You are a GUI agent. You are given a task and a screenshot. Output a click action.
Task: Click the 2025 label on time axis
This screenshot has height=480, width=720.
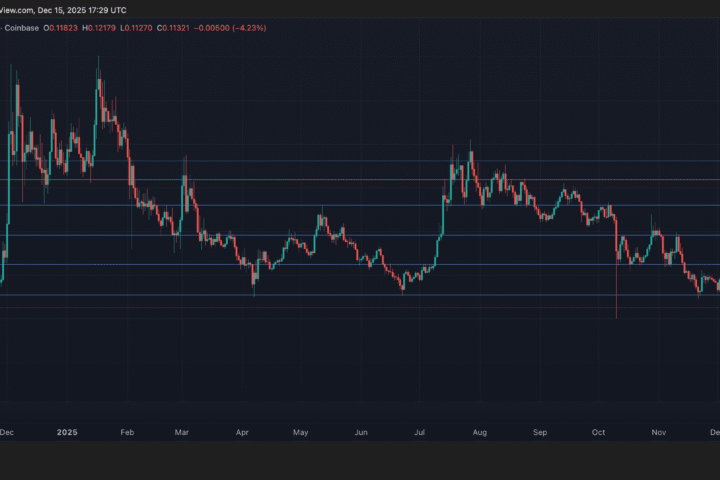67,432
